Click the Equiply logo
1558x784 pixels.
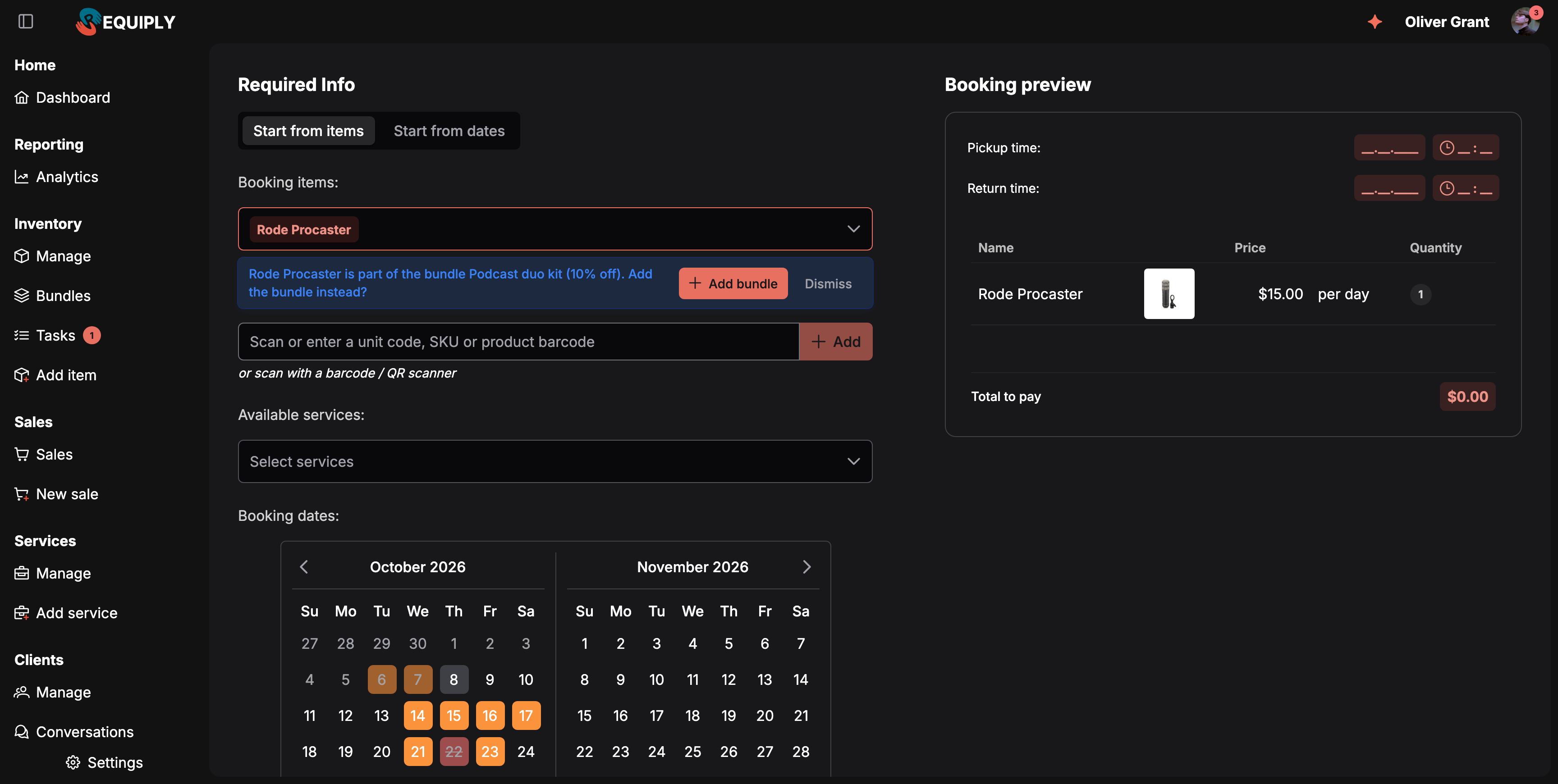pos(125,22)
